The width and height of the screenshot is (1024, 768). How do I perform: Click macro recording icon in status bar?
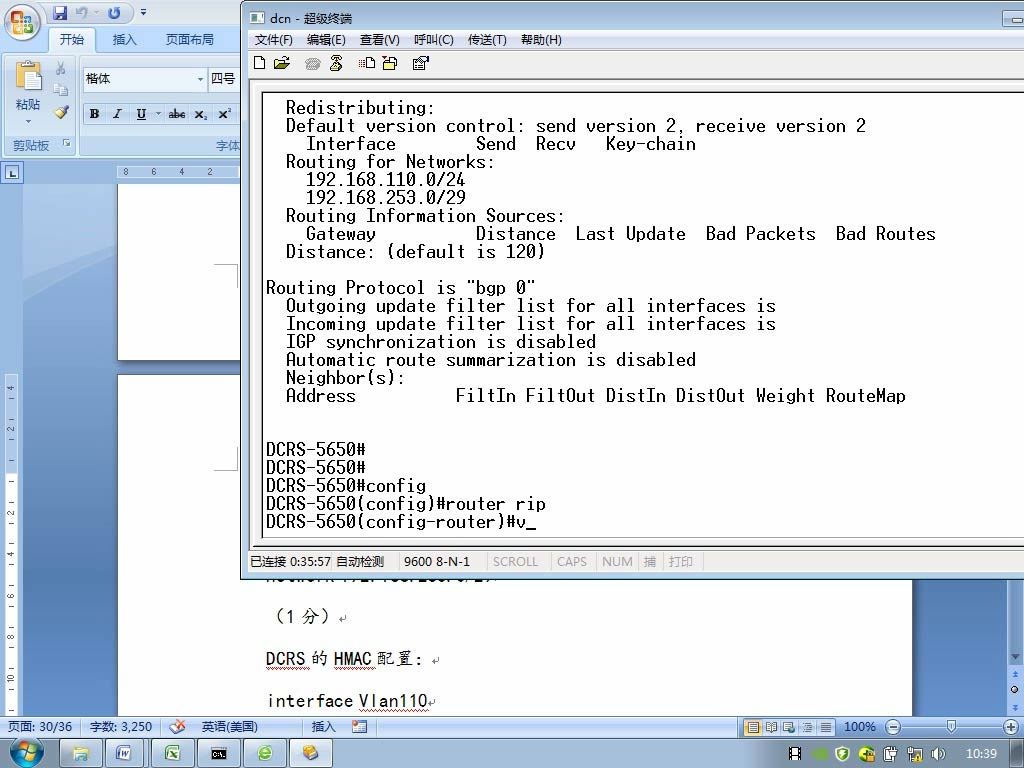(x=359, y=726)
